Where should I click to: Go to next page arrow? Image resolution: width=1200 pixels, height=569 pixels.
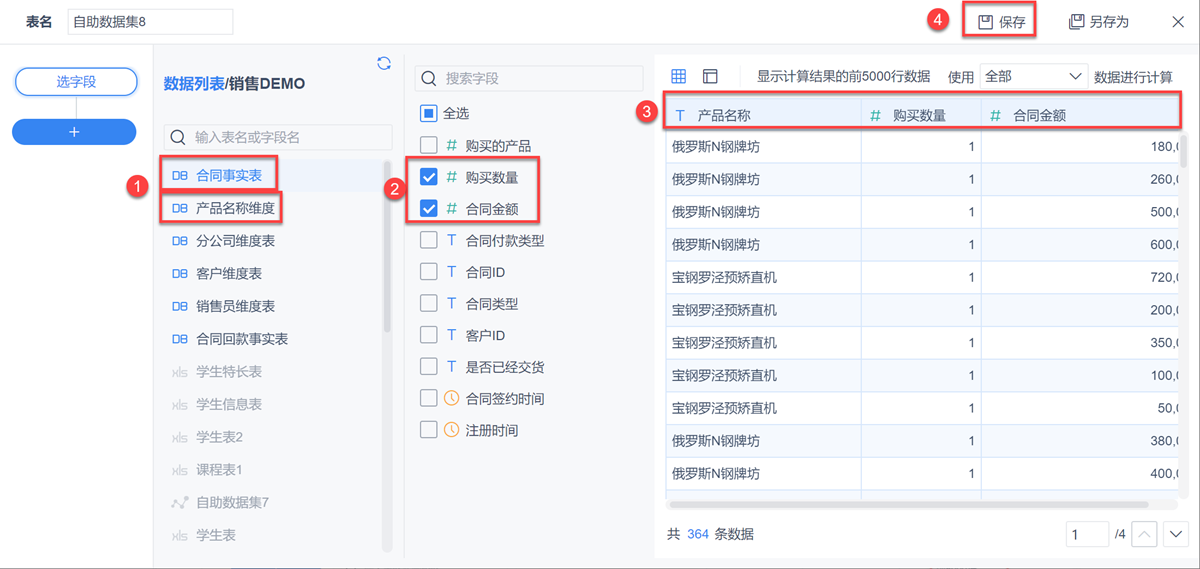pos(1175,535)
